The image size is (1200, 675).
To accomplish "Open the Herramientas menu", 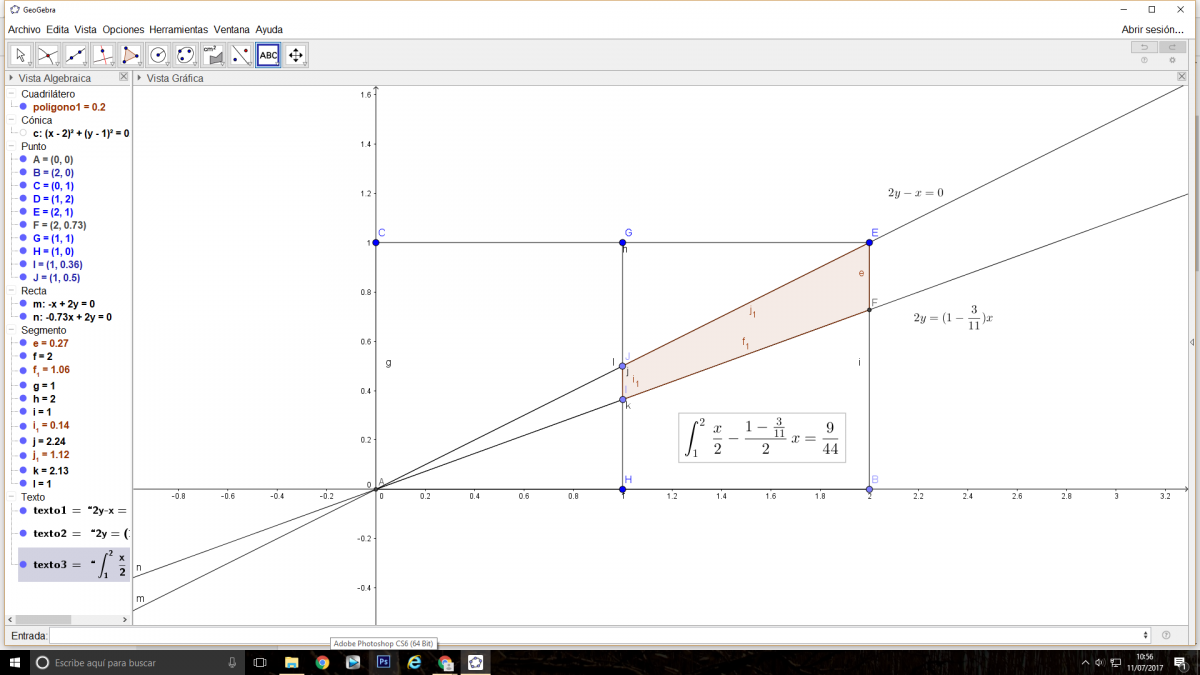I will point(178,30).
